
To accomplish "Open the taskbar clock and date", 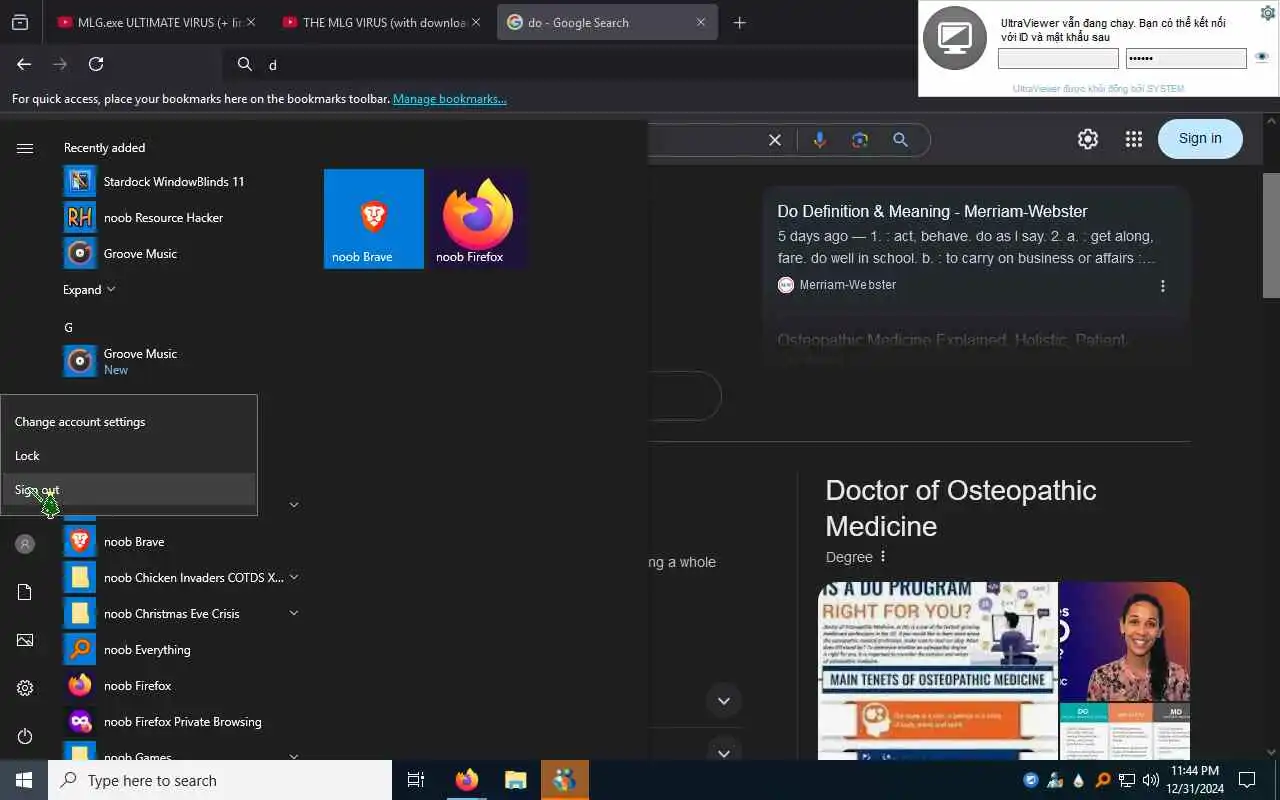I will (1194, 780).
